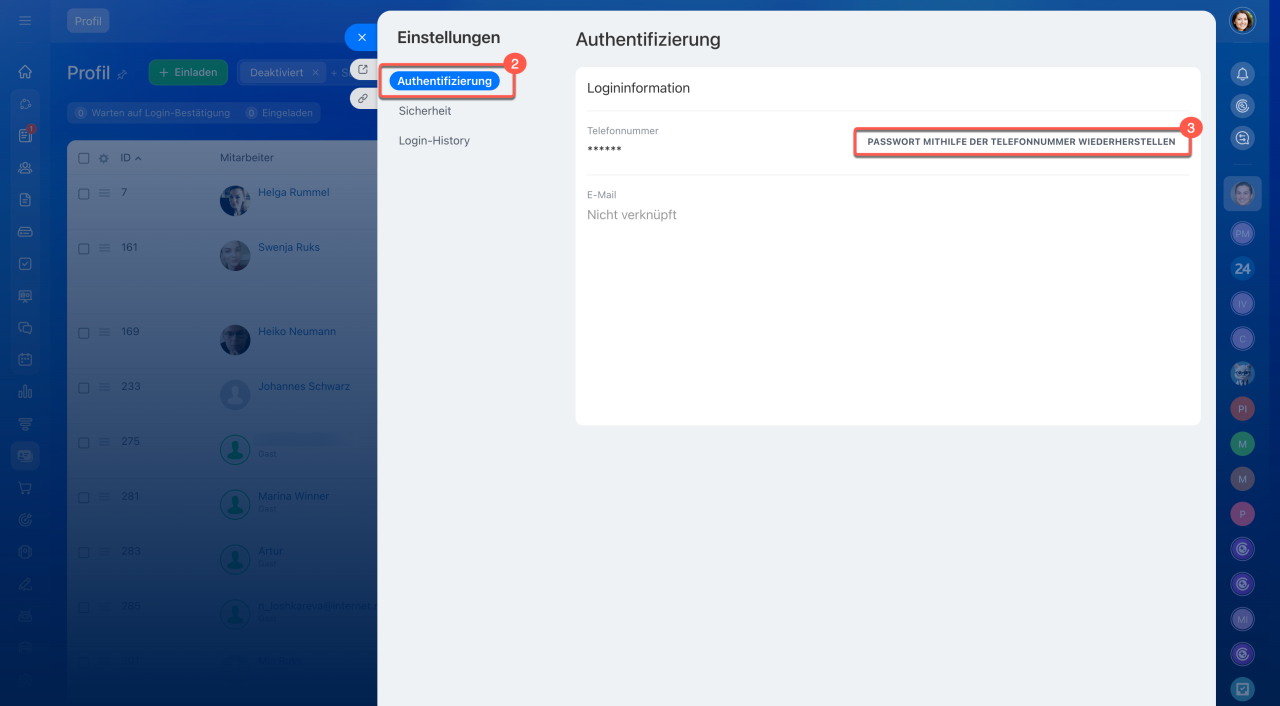
Task: Check the box for Artur row
Action: tap(84, 552)
